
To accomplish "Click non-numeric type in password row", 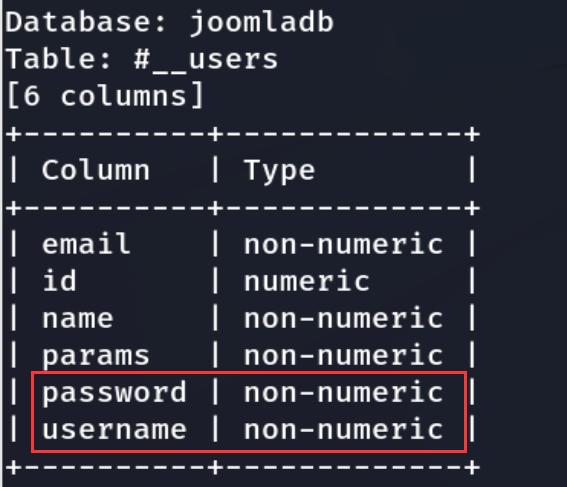I will [344, 393].
